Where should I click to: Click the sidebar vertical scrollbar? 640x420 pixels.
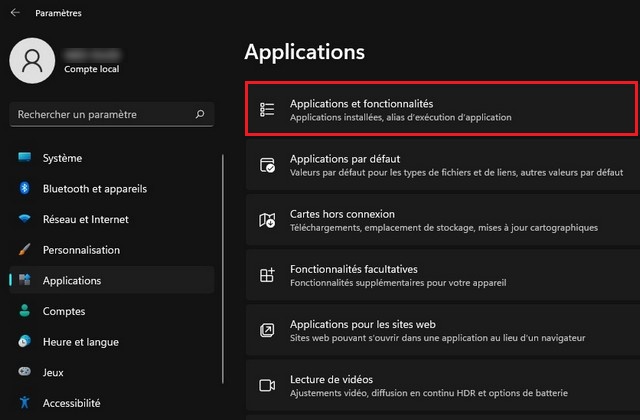coord(223,269)
